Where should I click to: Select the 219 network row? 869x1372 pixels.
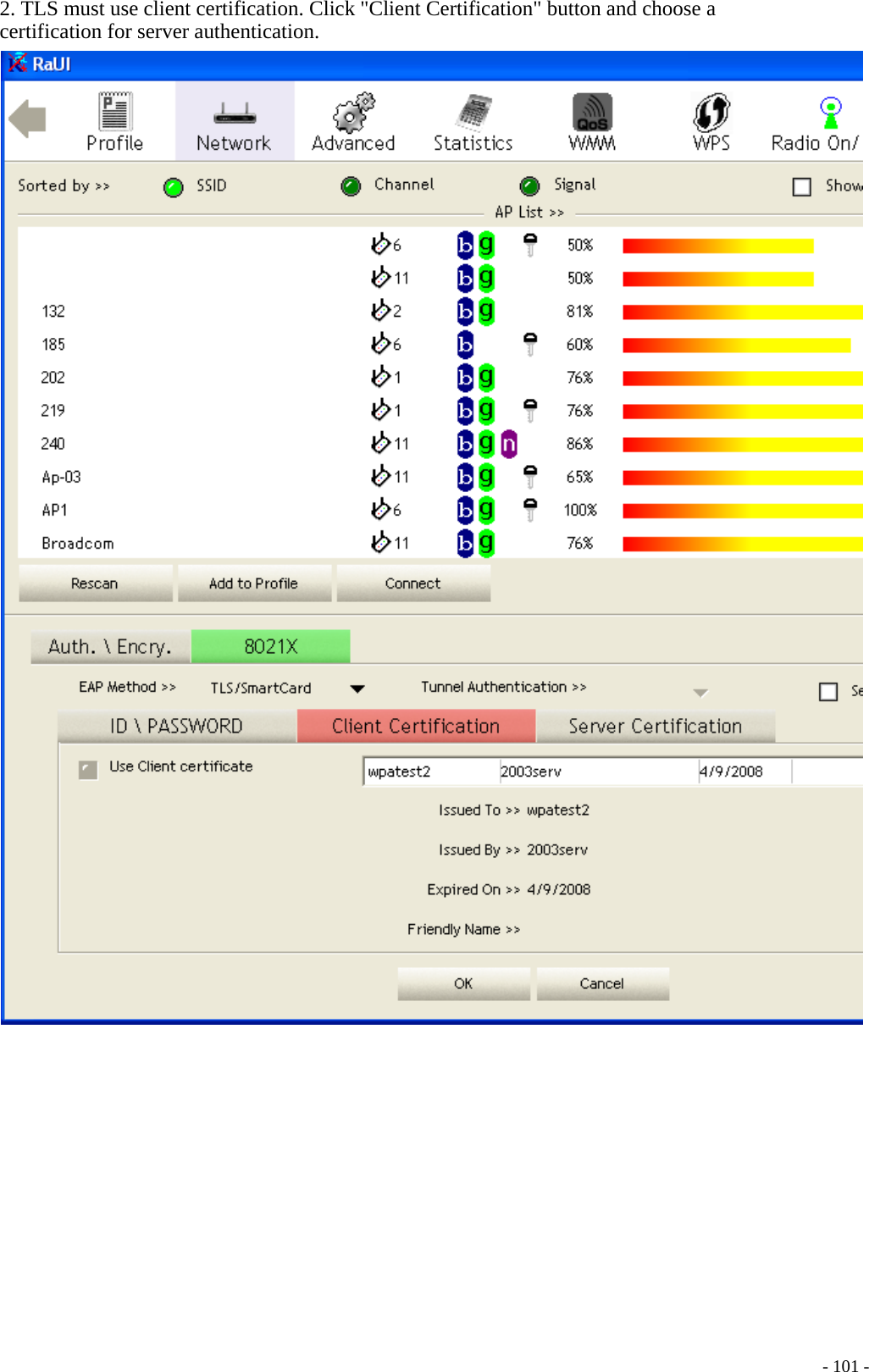[x=440, y=411]
